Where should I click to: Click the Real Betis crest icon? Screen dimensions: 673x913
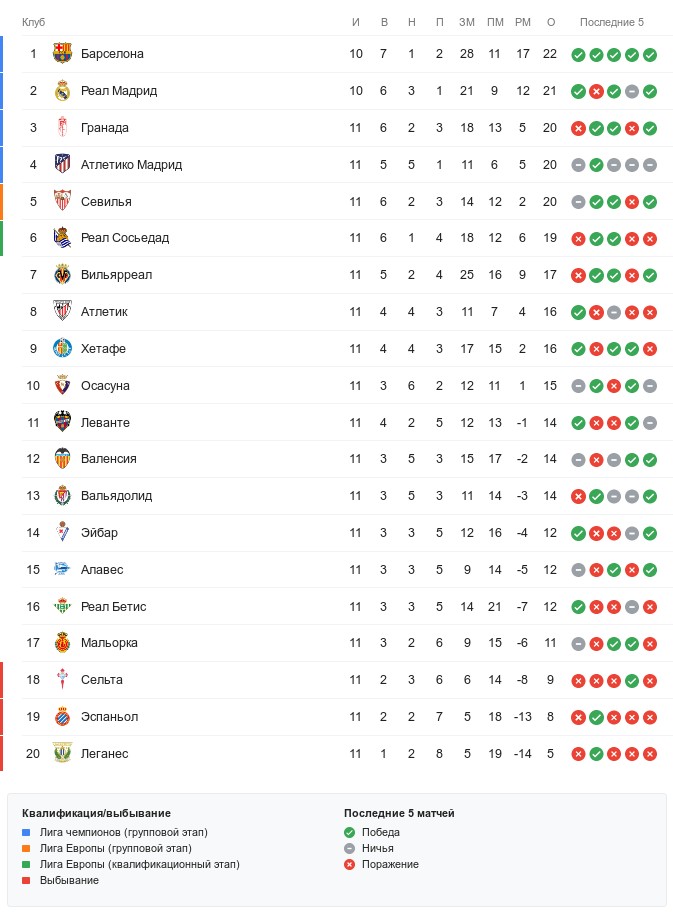click(62, 607)
